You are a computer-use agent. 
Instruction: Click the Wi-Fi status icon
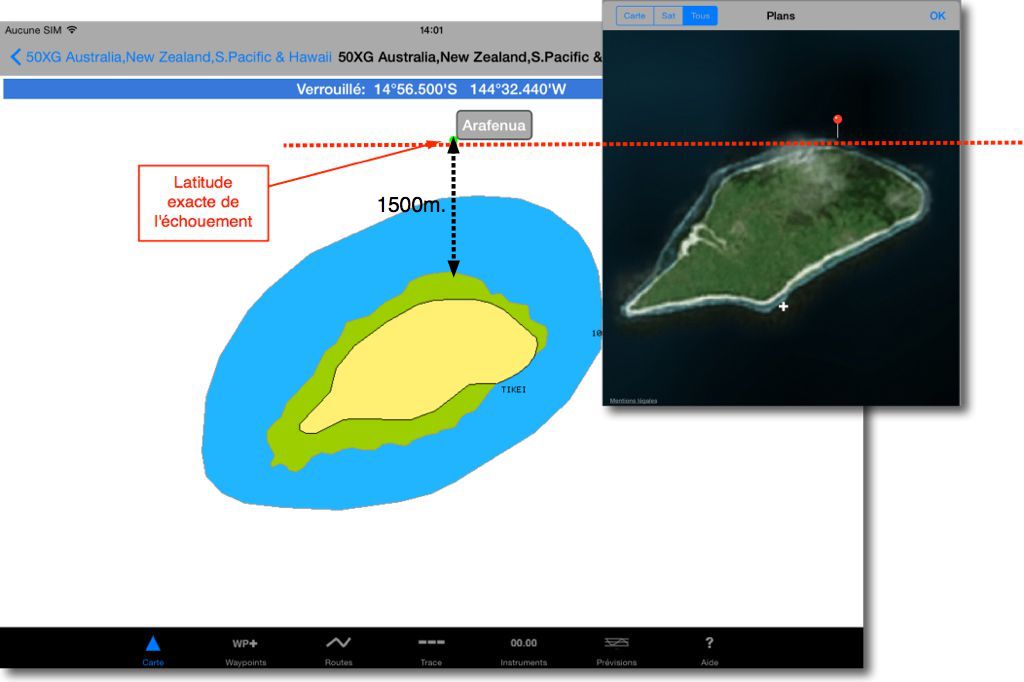point(72,30)
